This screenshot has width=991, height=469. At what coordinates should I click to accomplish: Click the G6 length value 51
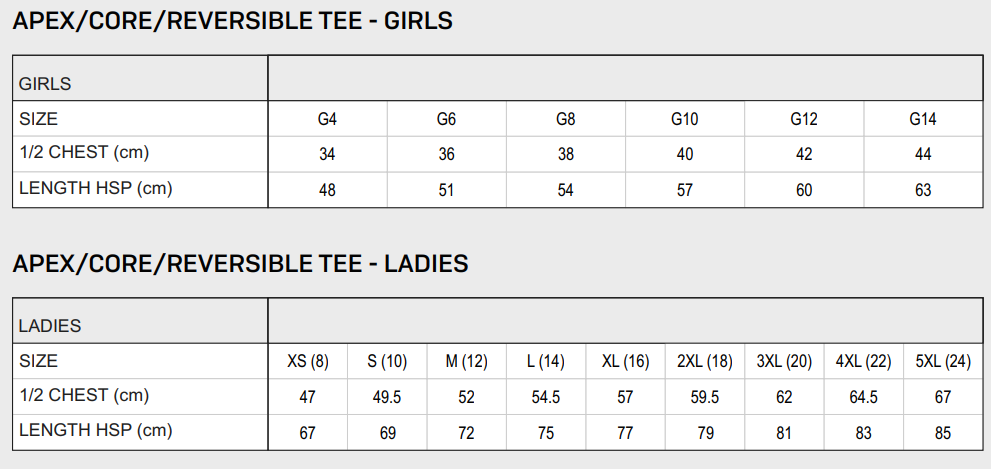(x=446, y=190)
